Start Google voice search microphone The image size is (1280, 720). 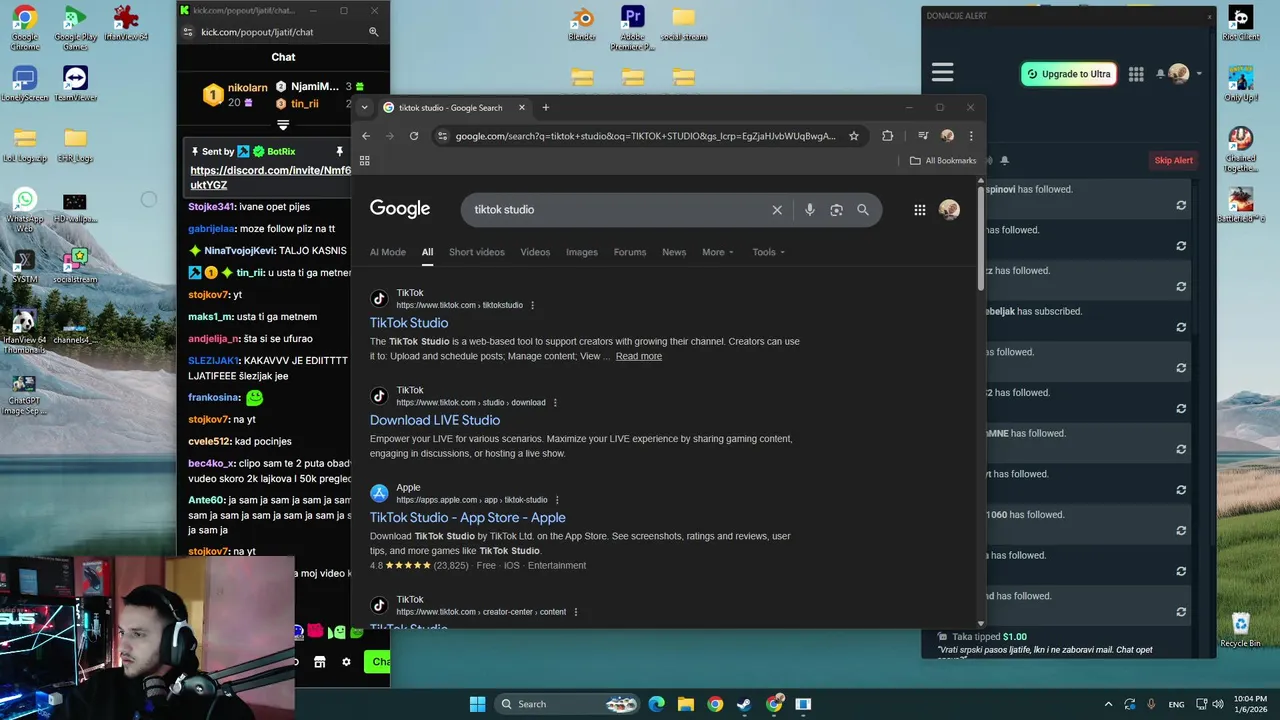tap(810, 210)
